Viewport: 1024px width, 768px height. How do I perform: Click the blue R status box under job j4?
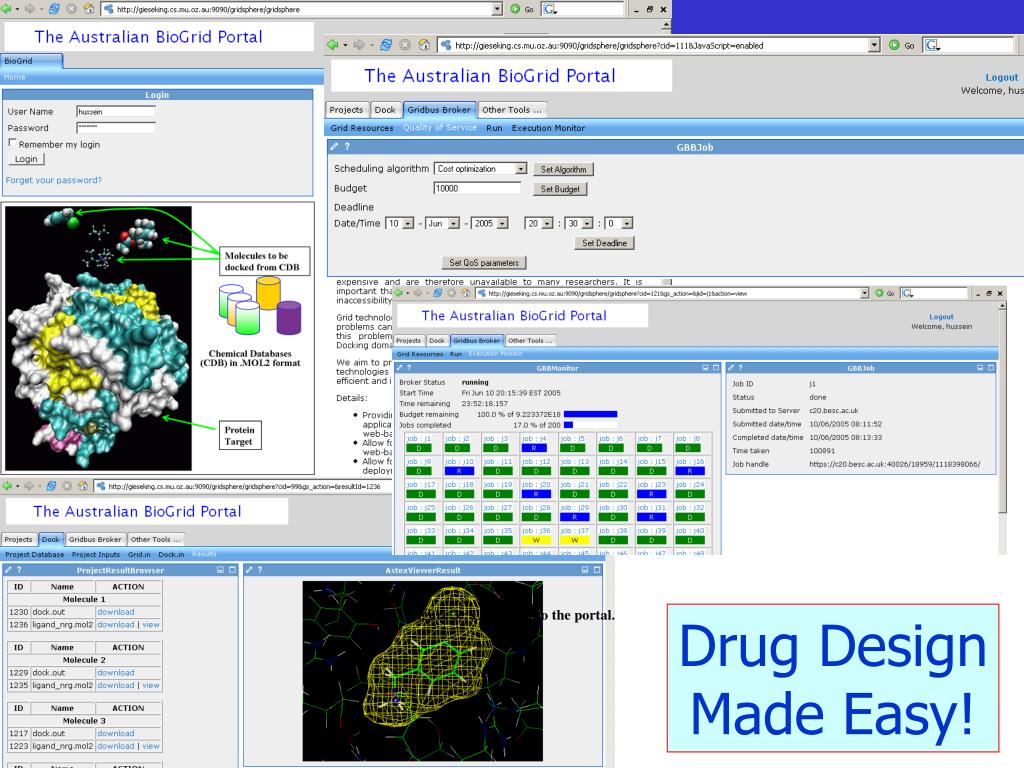click(534, 448)
